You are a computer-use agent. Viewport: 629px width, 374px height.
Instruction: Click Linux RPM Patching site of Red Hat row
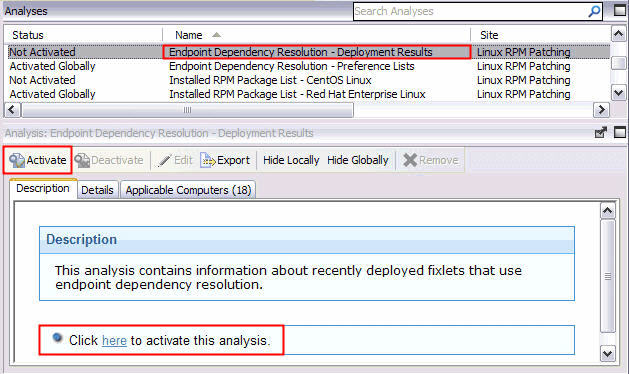pos(523,94)
